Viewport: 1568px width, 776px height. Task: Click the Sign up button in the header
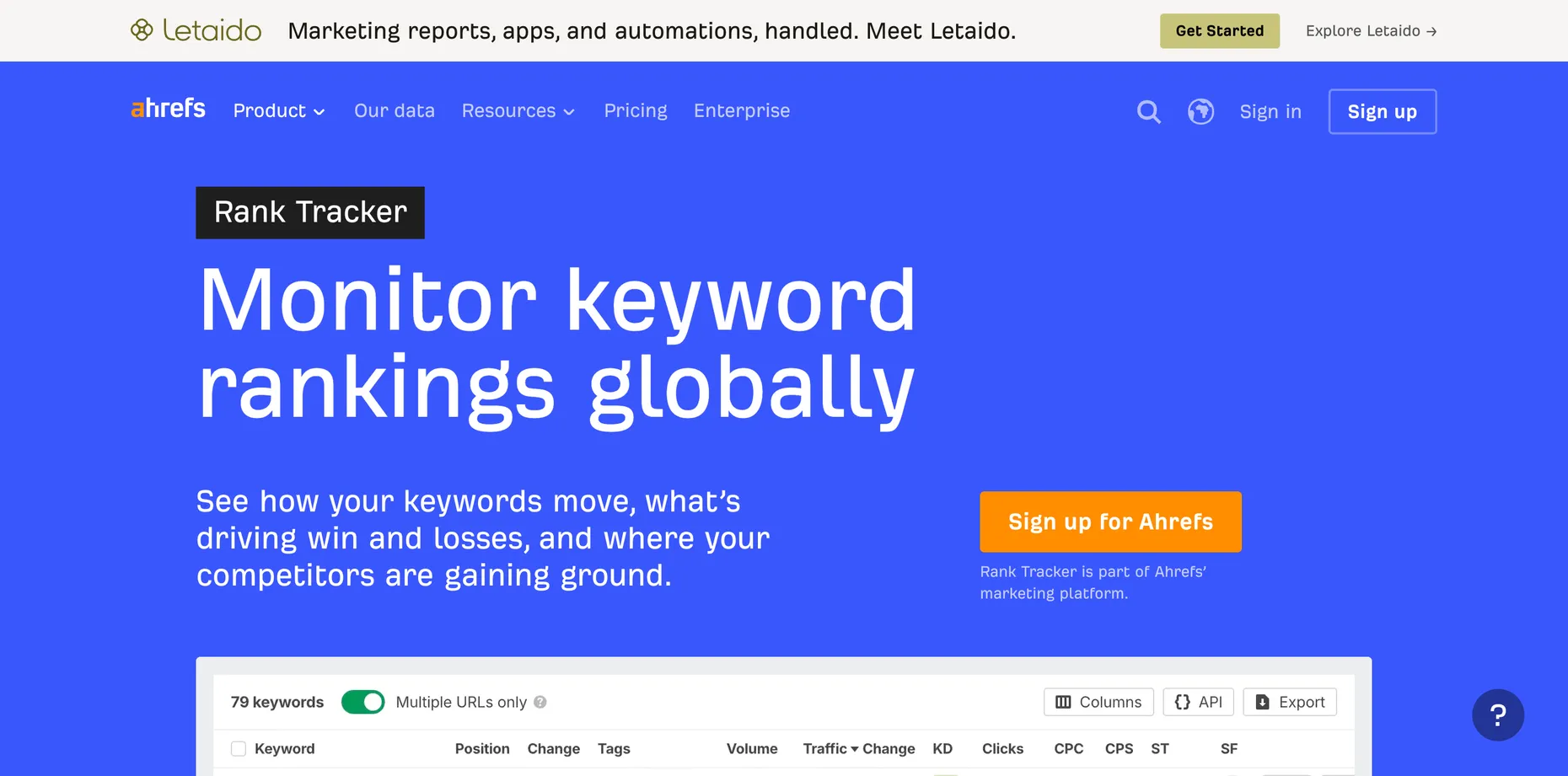(1383, 111)
